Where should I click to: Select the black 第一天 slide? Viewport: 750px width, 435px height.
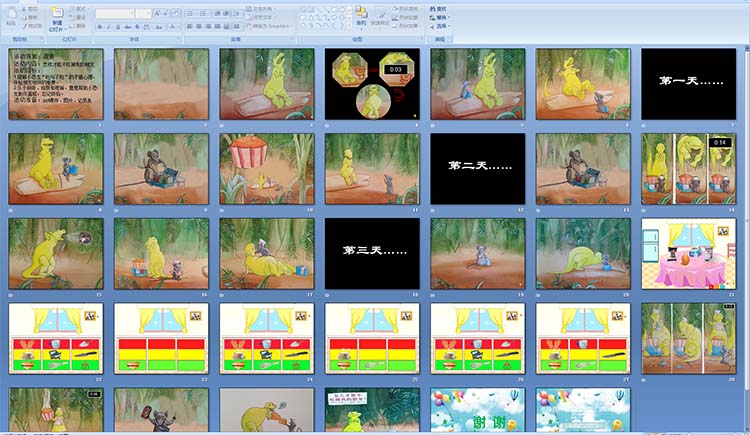tap(688, 84)
